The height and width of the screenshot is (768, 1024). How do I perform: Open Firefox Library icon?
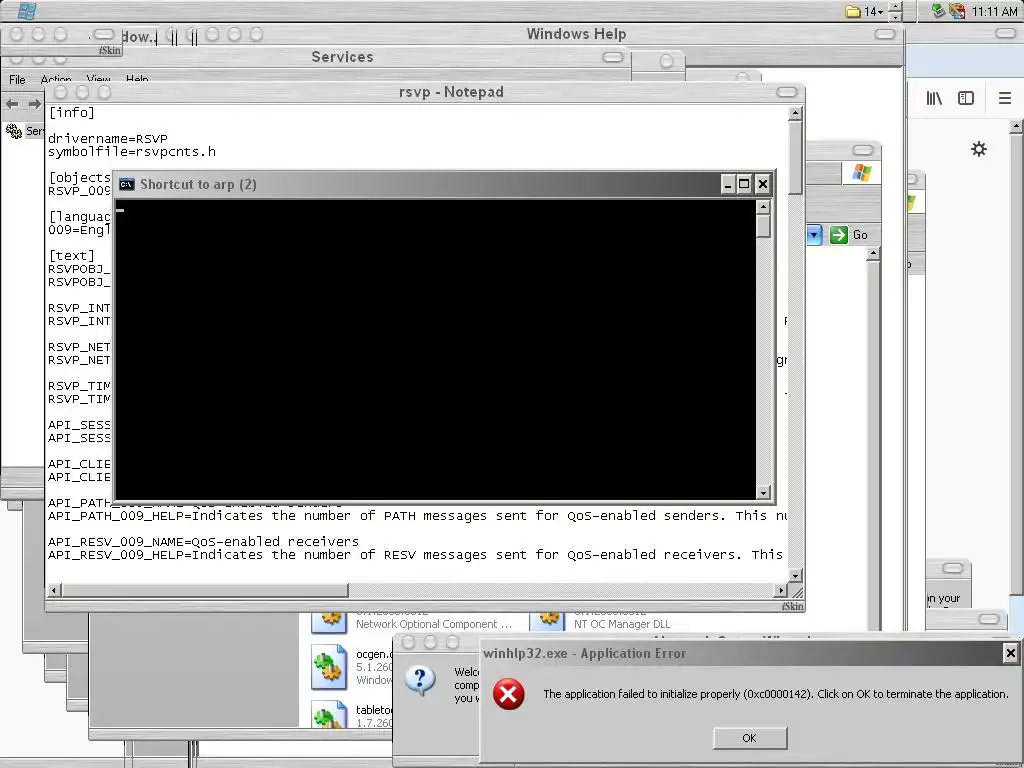point(934,98)
